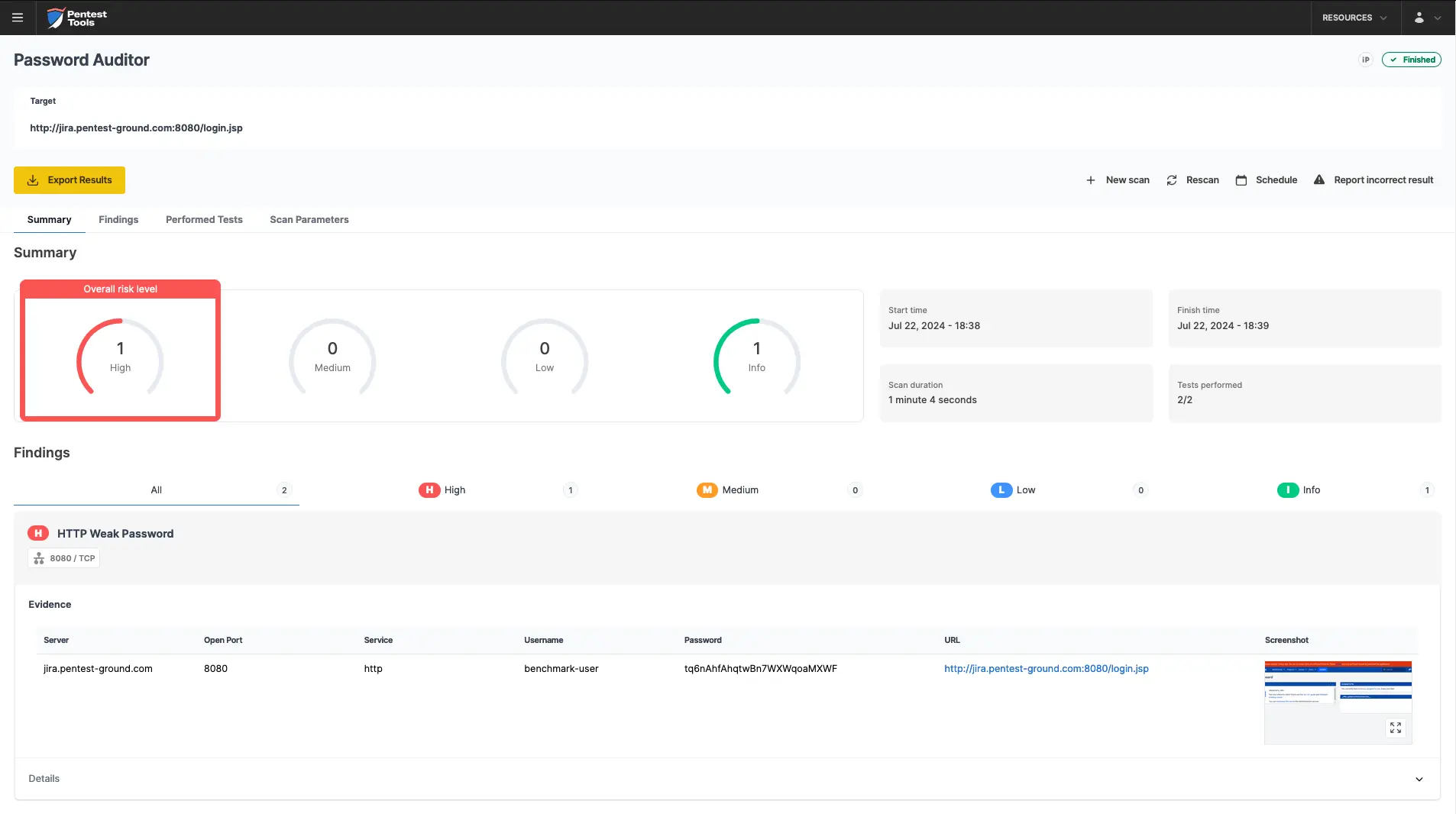Screen dimensions: 1456x814
Task: Expand the screenshot using the fullscreen icon
Action: pyautogui.click(x=1396, y=728)
